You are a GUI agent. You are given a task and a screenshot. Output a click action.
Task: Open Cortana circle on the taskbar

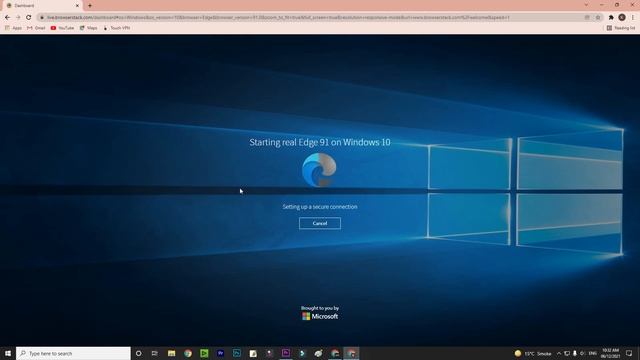[138, 353]
